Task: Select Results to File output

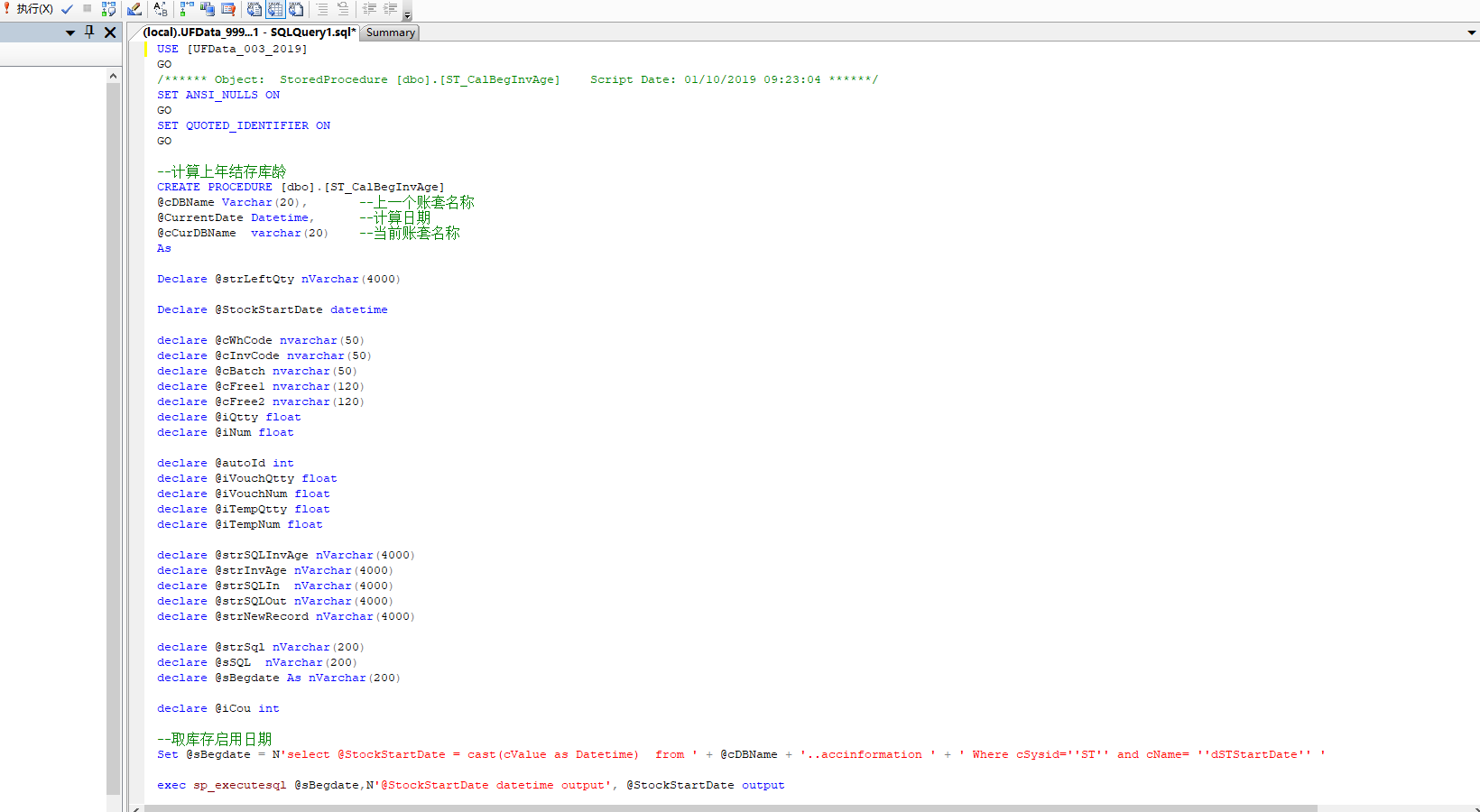Action: coord(296,9)
